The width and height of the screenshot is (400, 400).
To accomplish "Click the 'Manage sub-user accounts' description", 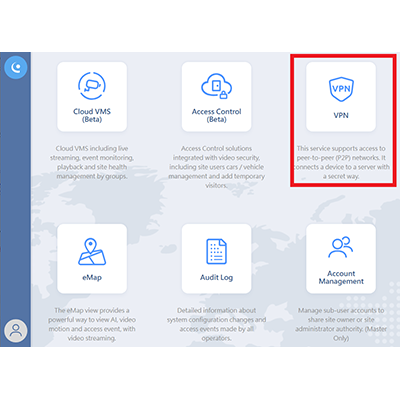I will (x=341, y=324).
